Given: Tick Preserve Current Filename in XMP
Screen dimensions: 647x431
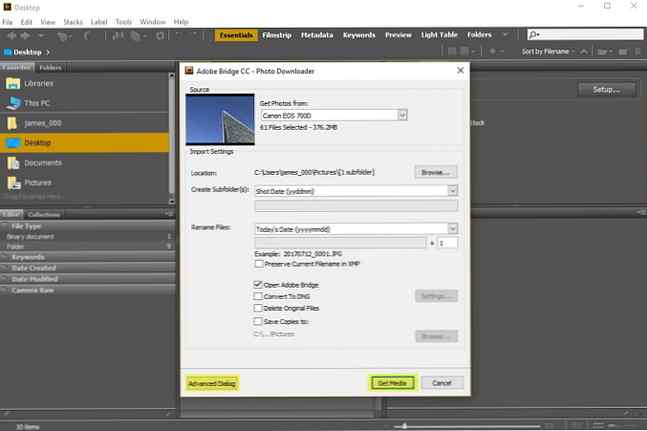Looking at the screenshot, I should (x=259, y=264).
